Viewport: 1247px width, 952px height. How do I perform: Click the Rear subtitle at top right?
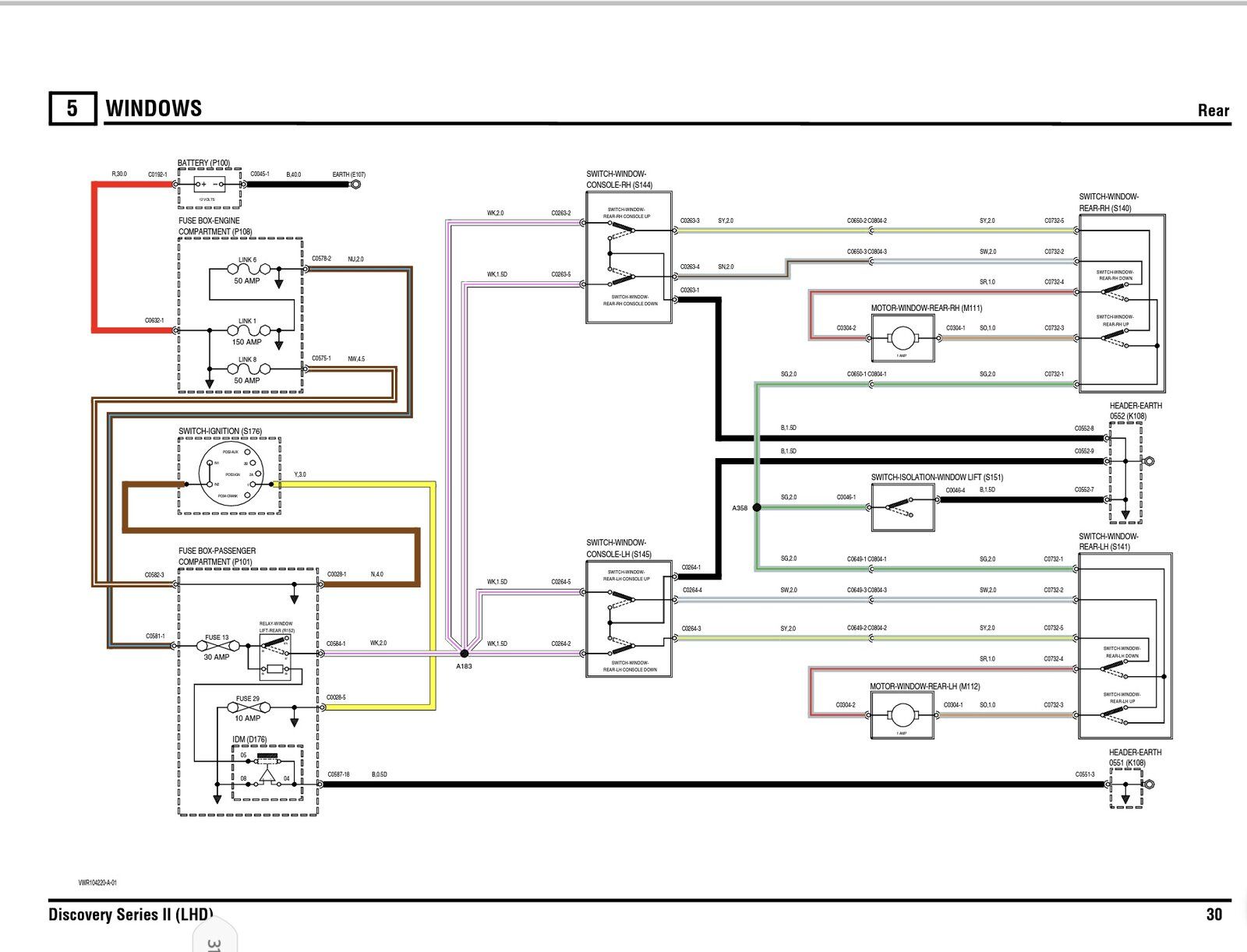[x=1213, y=111]
